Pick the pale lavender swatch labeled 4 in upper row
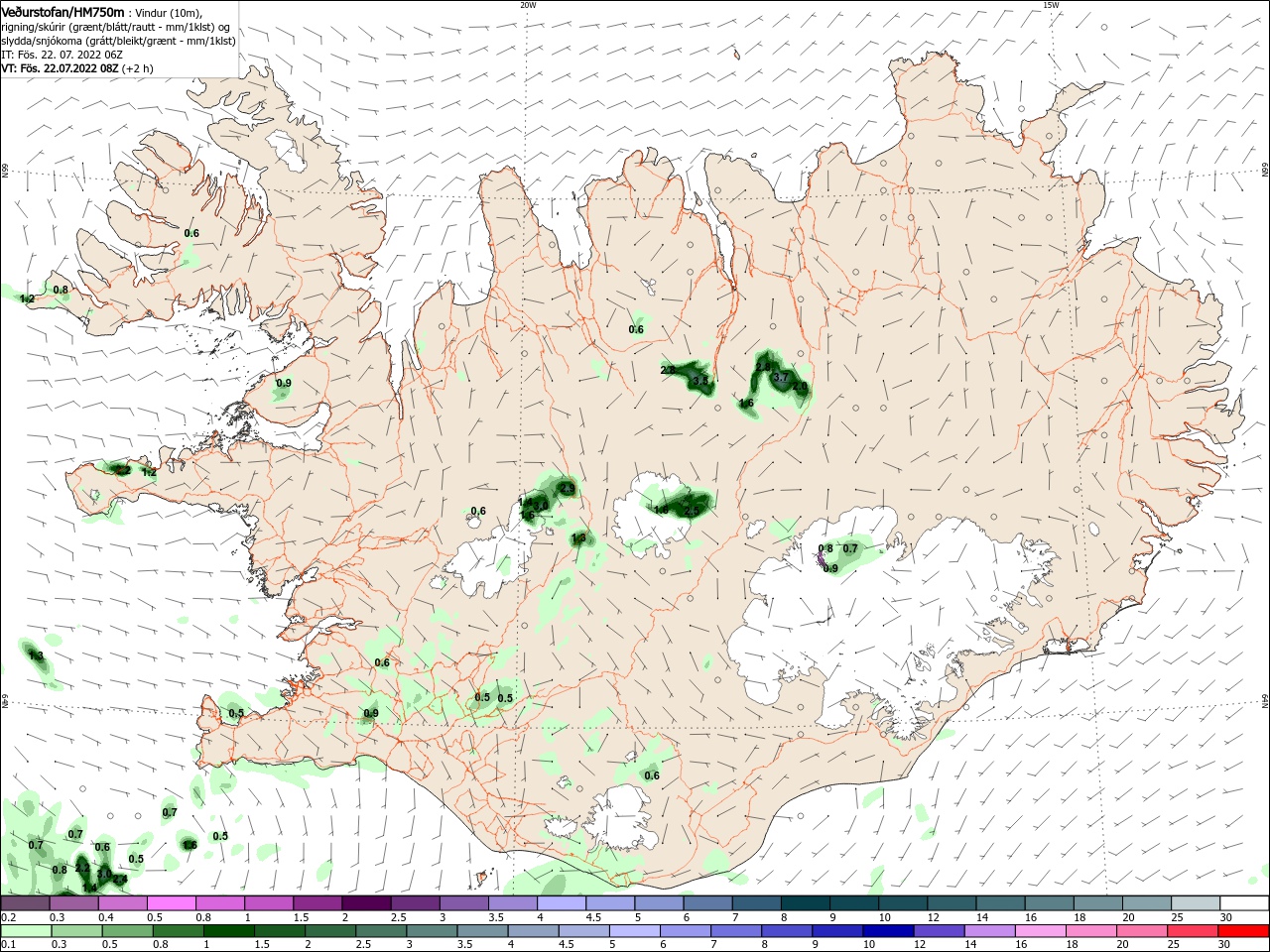 562,903
